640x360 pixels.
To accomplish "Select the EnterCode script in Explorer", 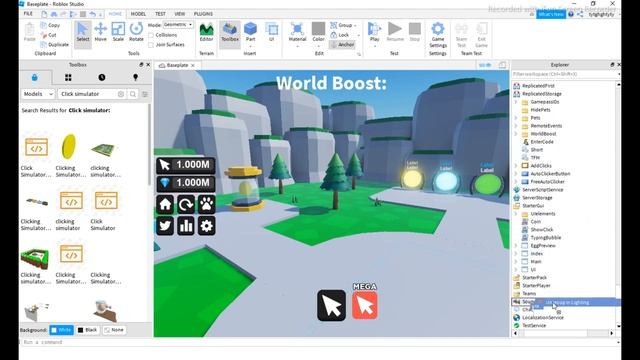I will pyautogui.click(x=542, y=142).
